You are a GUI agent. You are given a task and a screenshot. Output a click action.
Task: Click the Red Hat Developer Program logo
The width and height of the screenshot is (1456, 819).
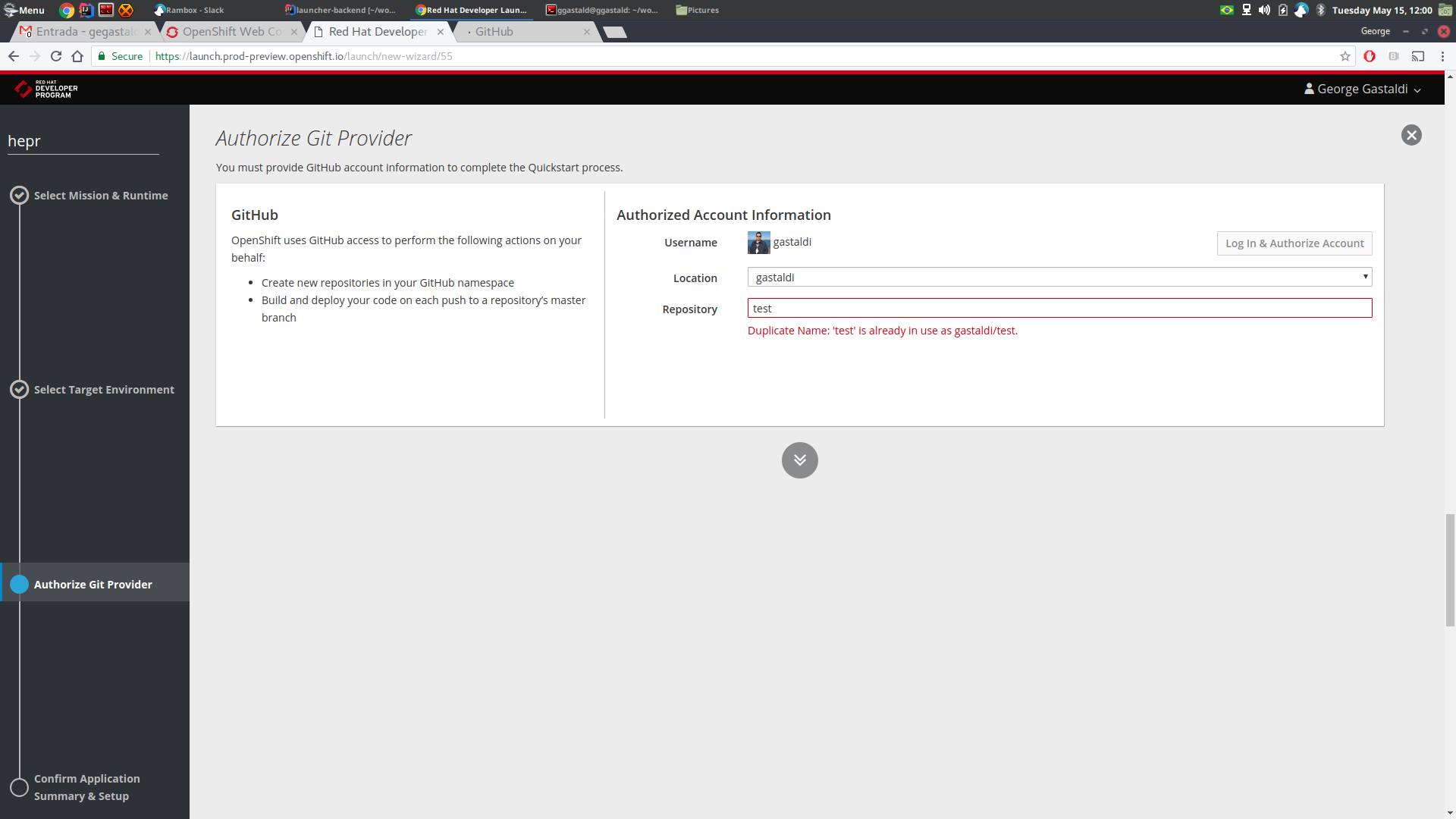45,88
